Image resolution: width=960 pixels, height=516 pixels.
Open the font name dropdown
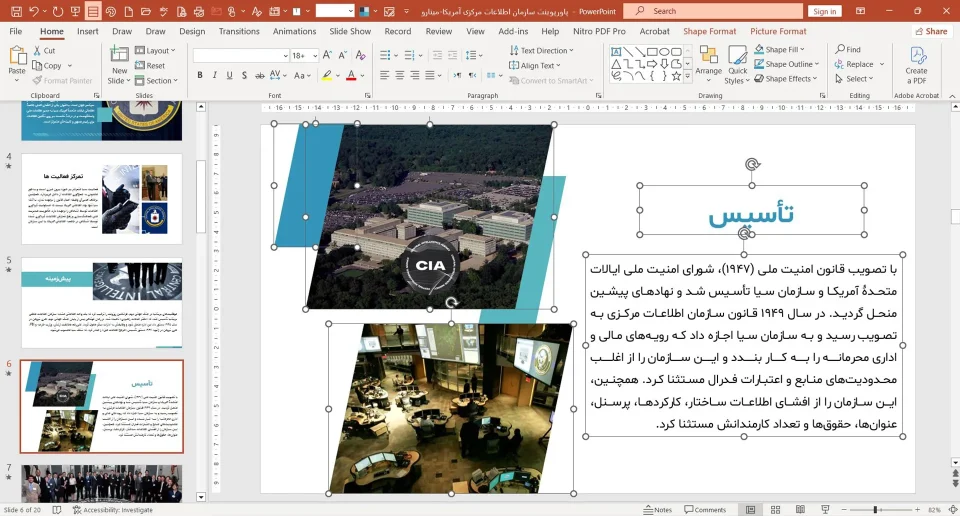coord(285,56)
